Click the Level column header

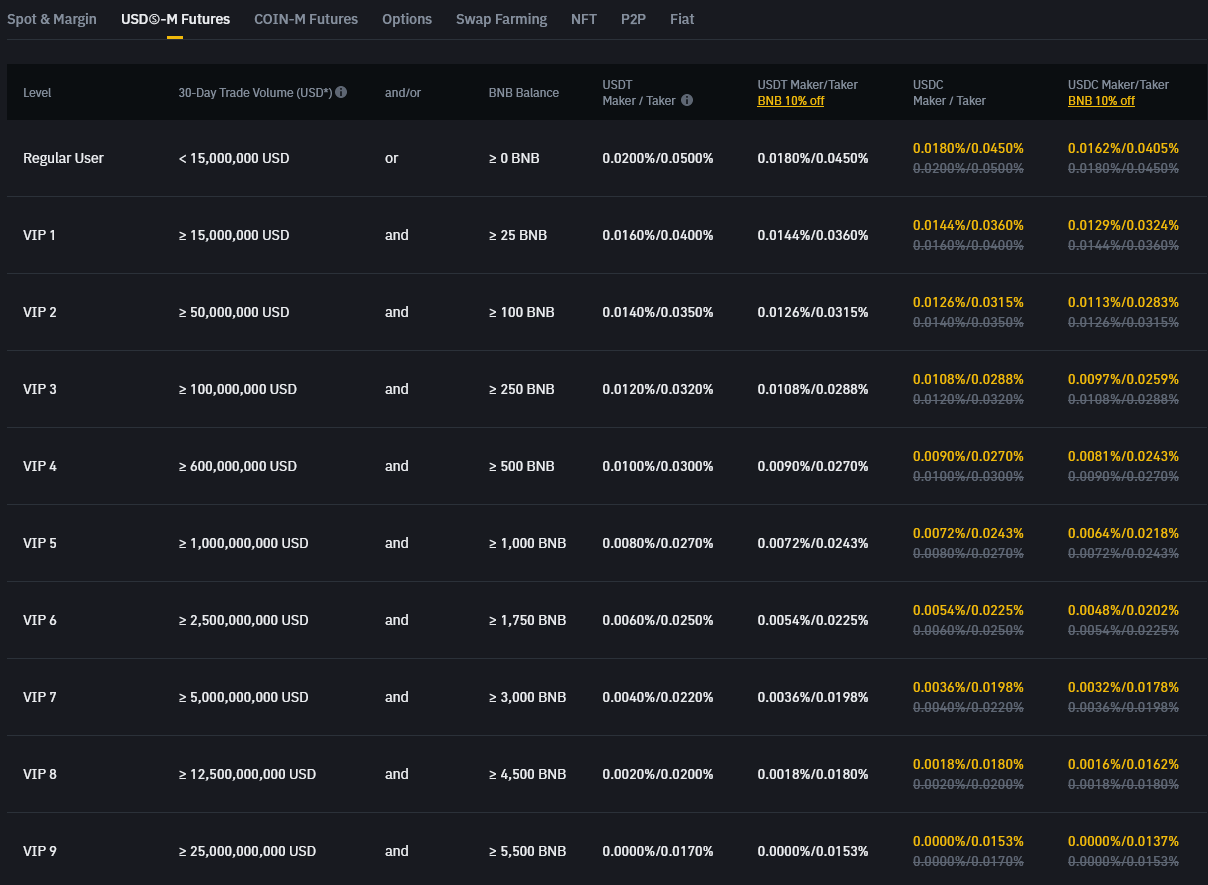click(37, 92)
